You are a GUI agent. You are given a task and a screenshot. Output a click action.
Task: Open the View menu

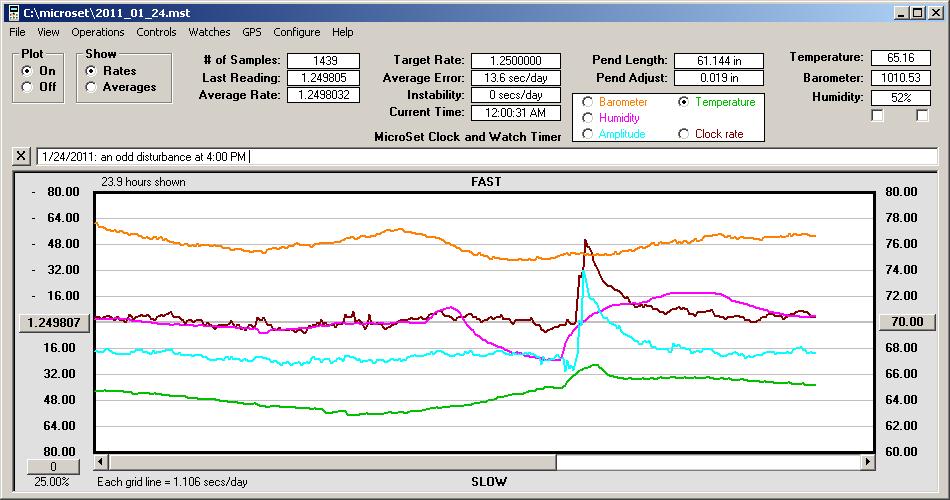(48, 32)
